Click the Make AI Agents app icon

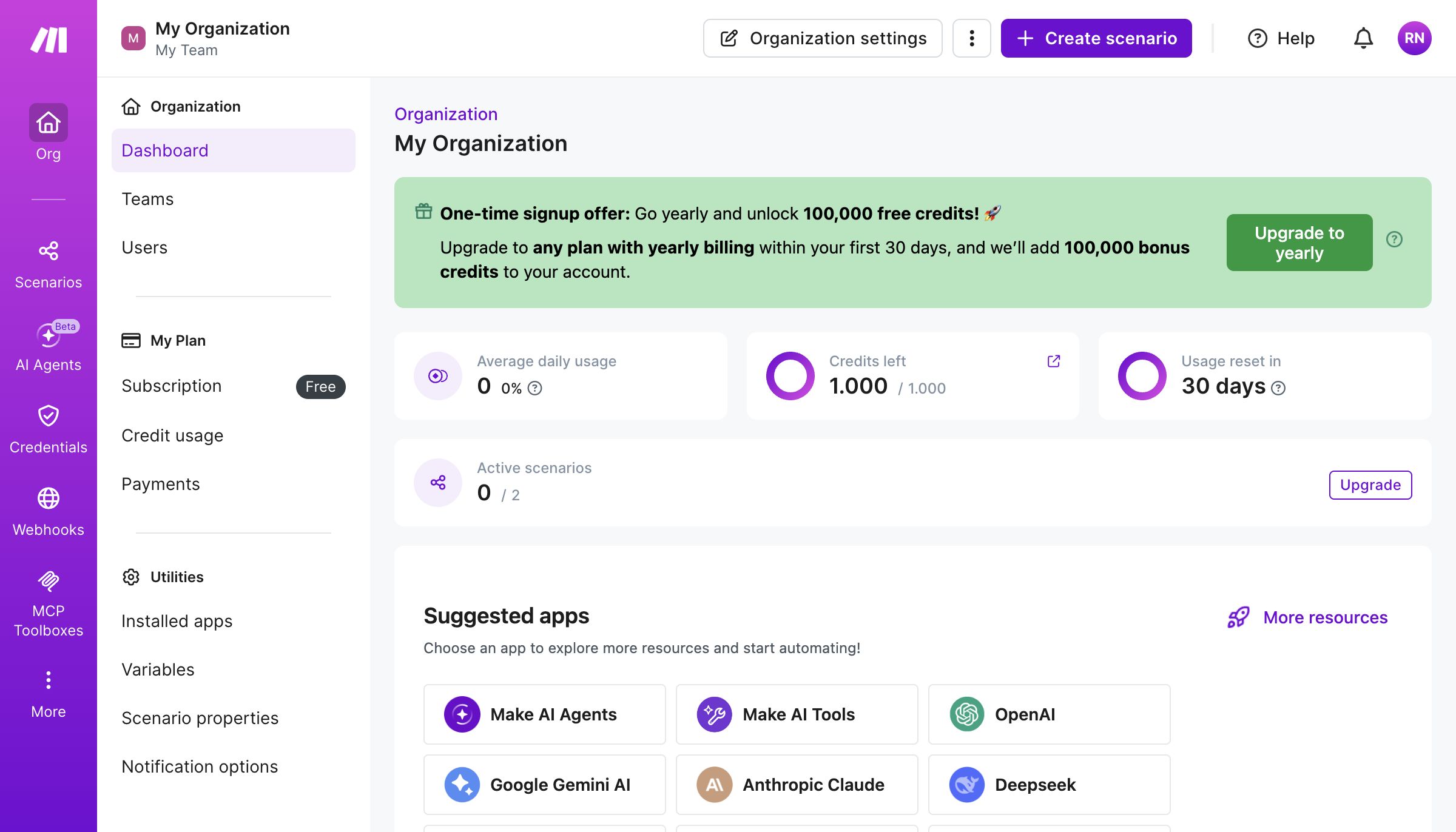pyautogui.click(x=462, y=714)
